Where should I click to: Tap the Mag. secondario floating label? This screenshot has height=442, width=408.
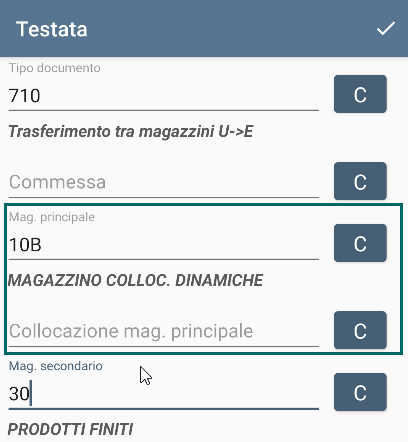(x=56, y=366)
